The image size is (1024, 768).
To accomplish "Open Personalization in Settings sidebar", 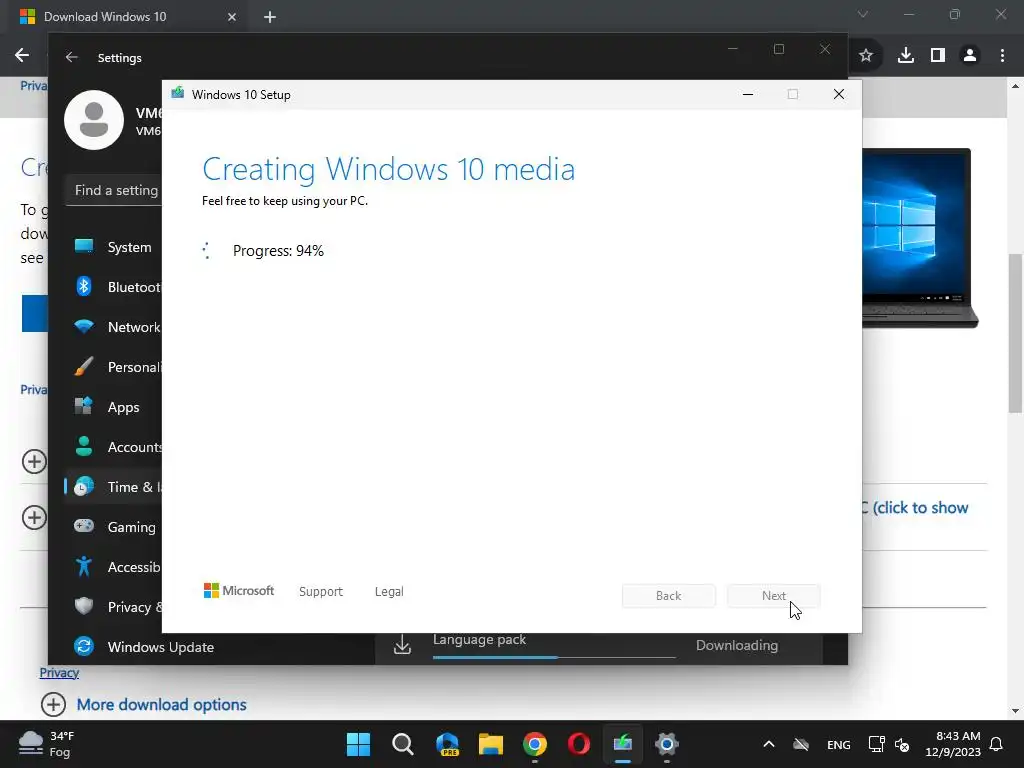I will (x=114, y=367).
